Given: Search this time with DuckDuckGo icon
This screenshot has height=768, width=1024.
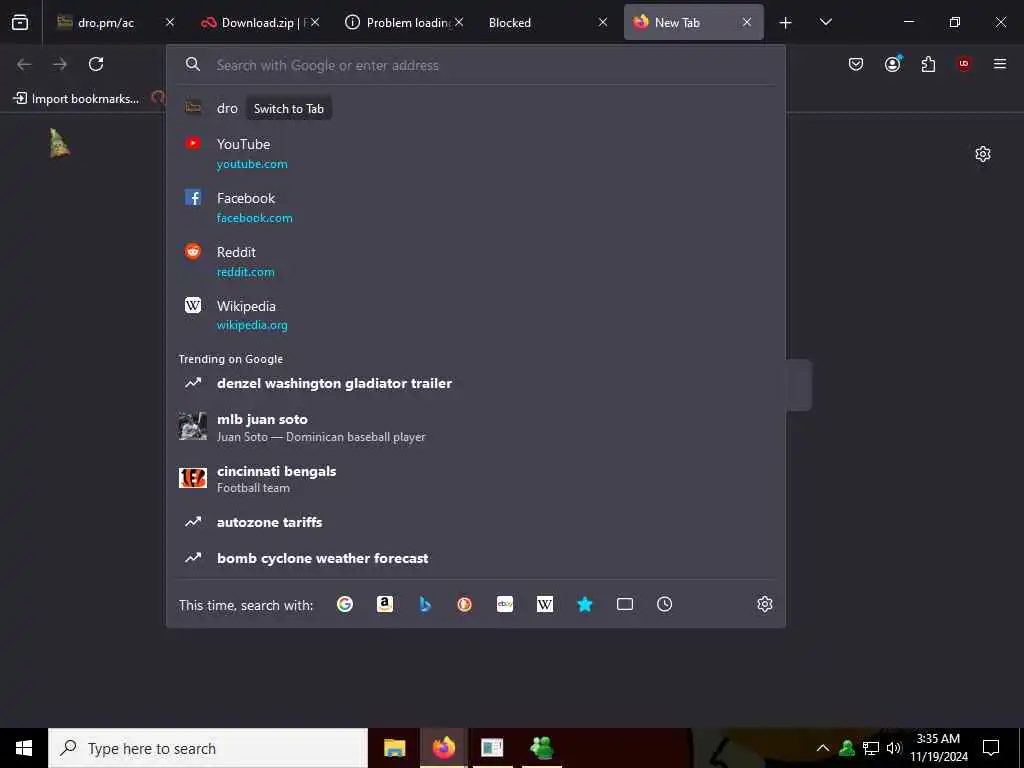Looking at the screenshot, I should tap(464, 604).
